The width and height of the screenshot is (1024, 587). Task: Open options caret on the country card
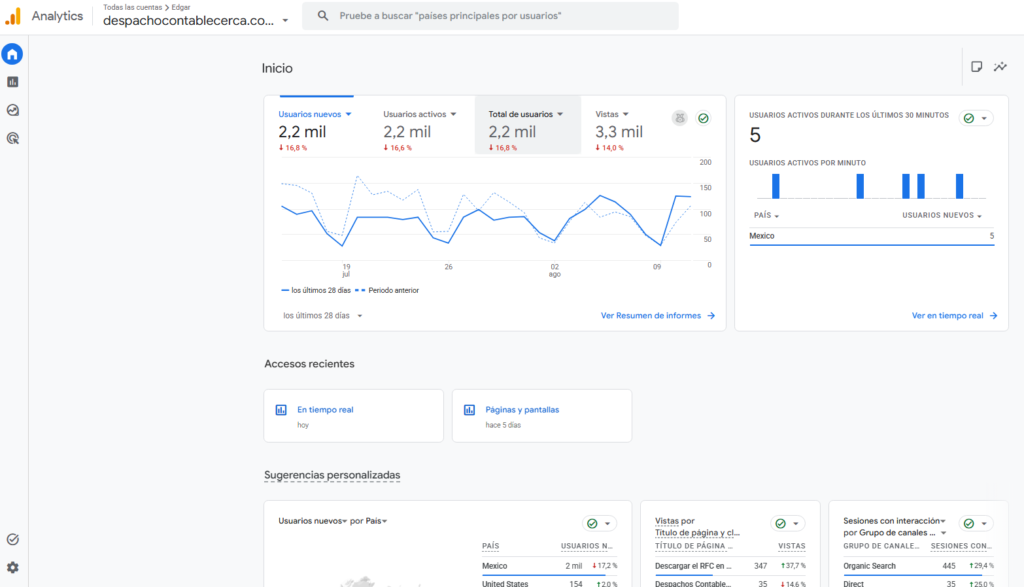[x=607, y=524]
